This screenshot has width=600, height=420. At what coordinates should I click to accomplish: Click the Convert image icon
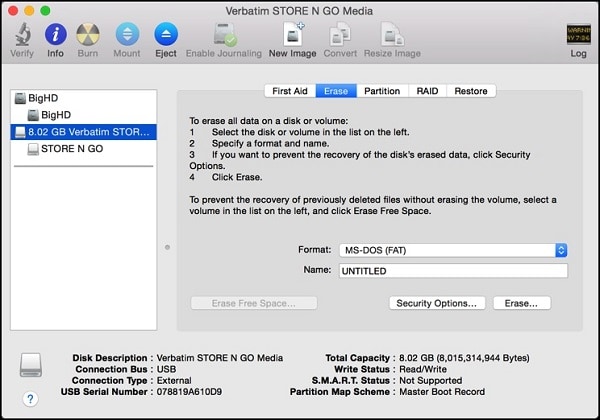340,34
